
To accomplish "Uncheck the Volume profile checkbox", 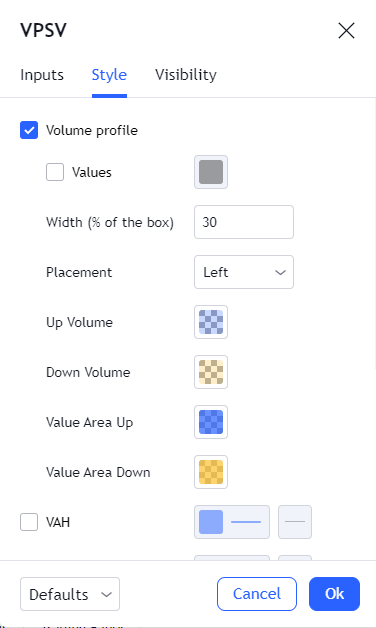I will [x=29, y=130].
